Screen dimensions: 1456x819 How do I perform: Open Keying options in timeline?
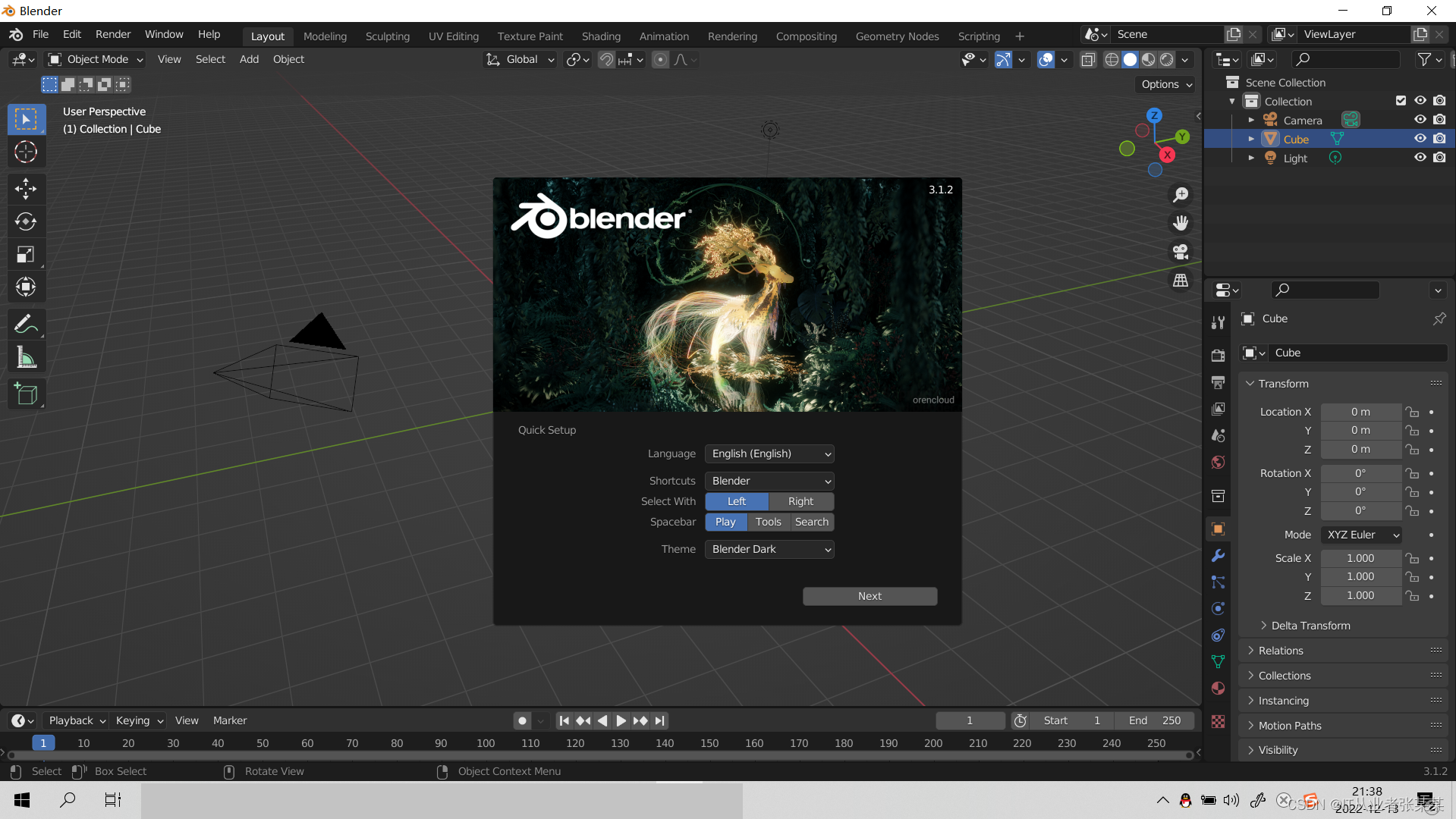pos(139,720)
